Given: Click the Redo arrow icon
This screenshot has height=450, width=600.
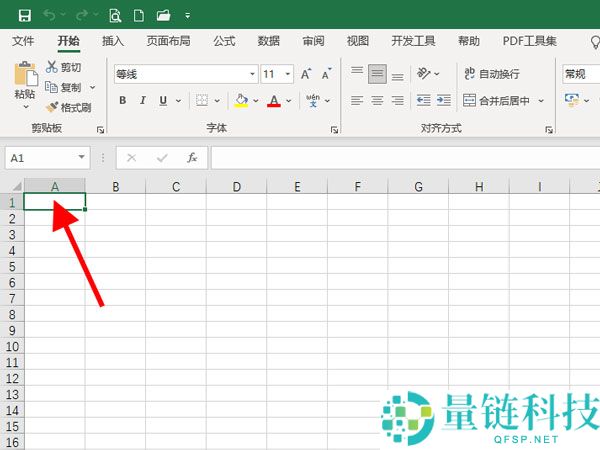Looking at the screenshot, I should point(82,15).
